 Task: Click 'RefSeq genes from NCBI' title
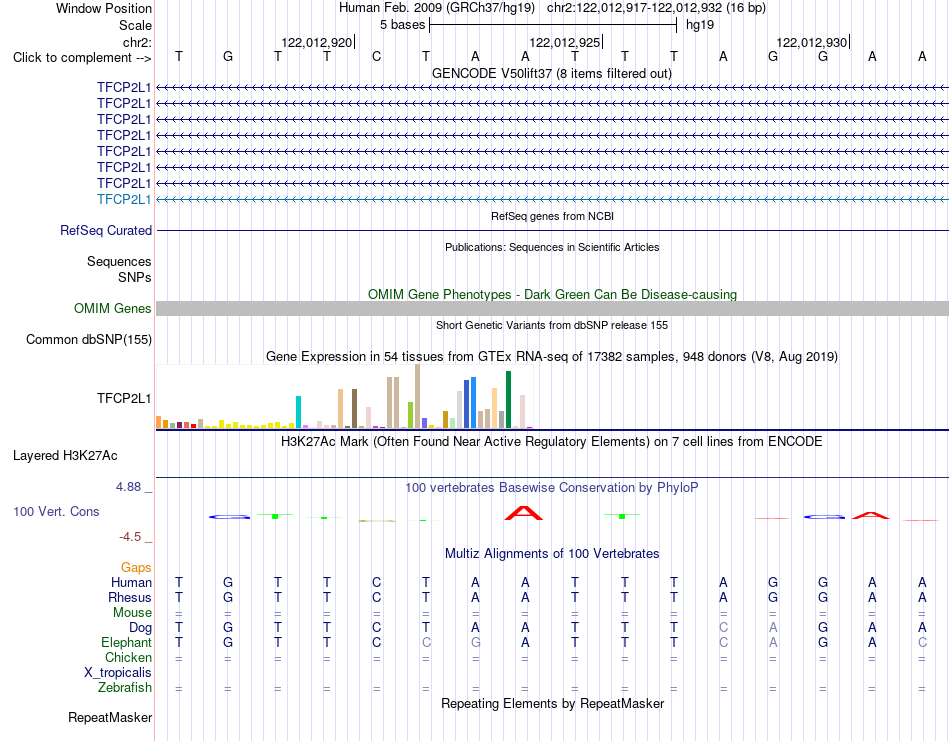click(x=552, y=216)
